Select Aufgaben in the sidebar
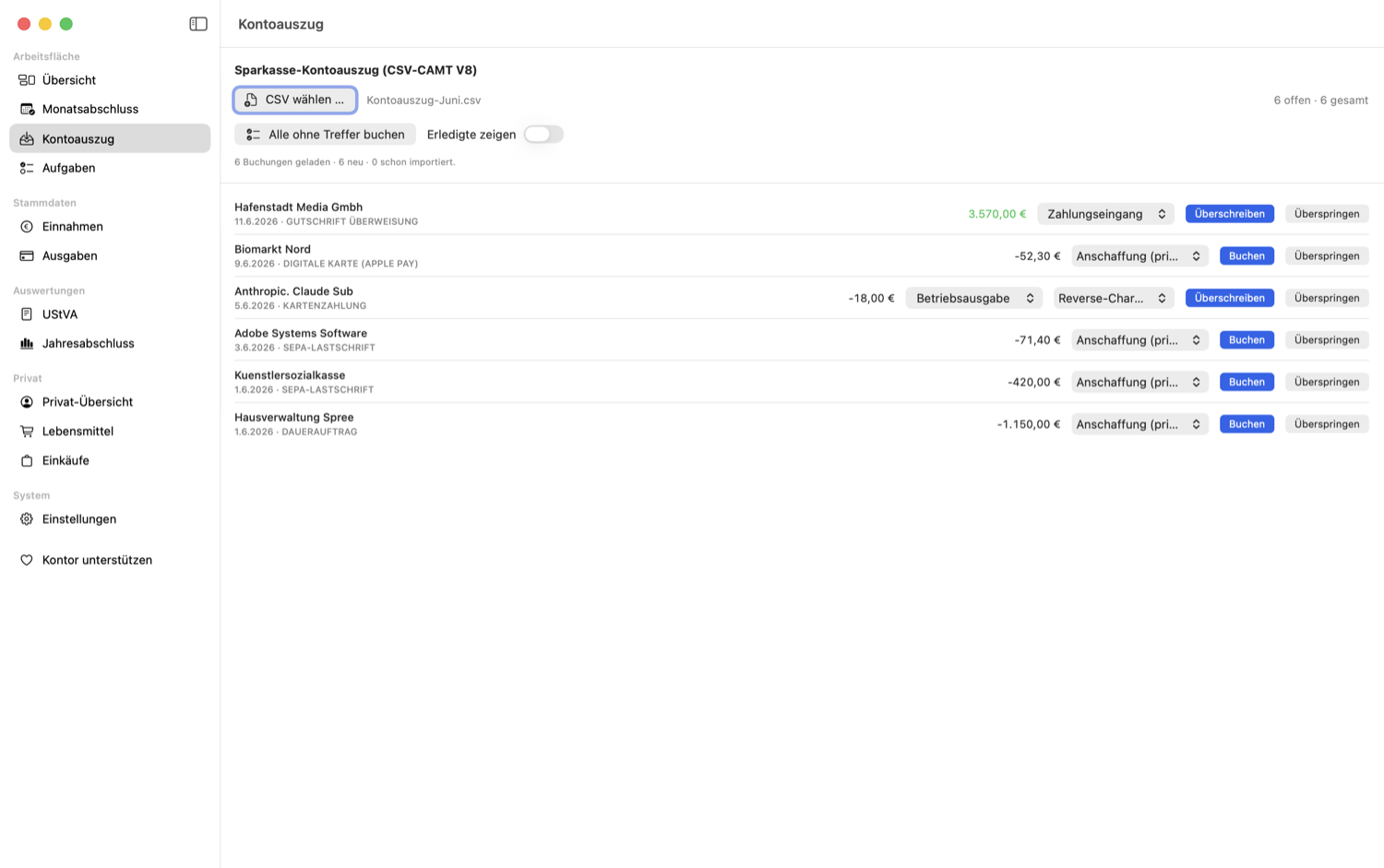Viewport: 1384px width, 868px height. tap(110, 168)
